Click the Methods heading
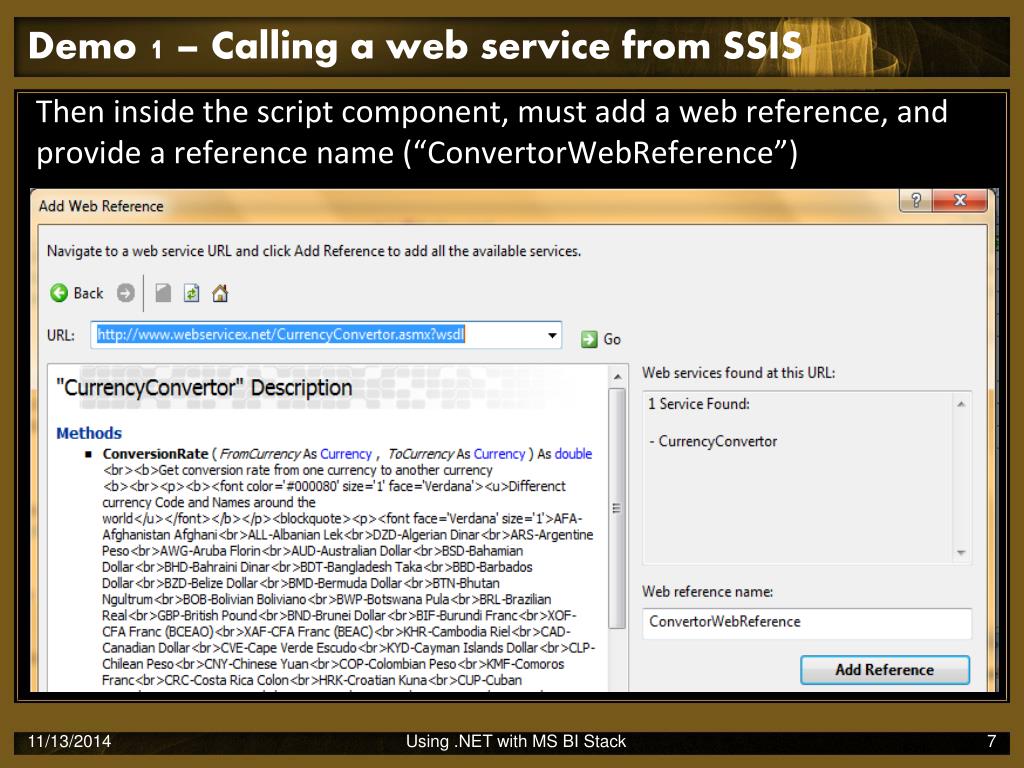Image resolution: width=1024 pixels, height=768 pixels. click(89, 433)
